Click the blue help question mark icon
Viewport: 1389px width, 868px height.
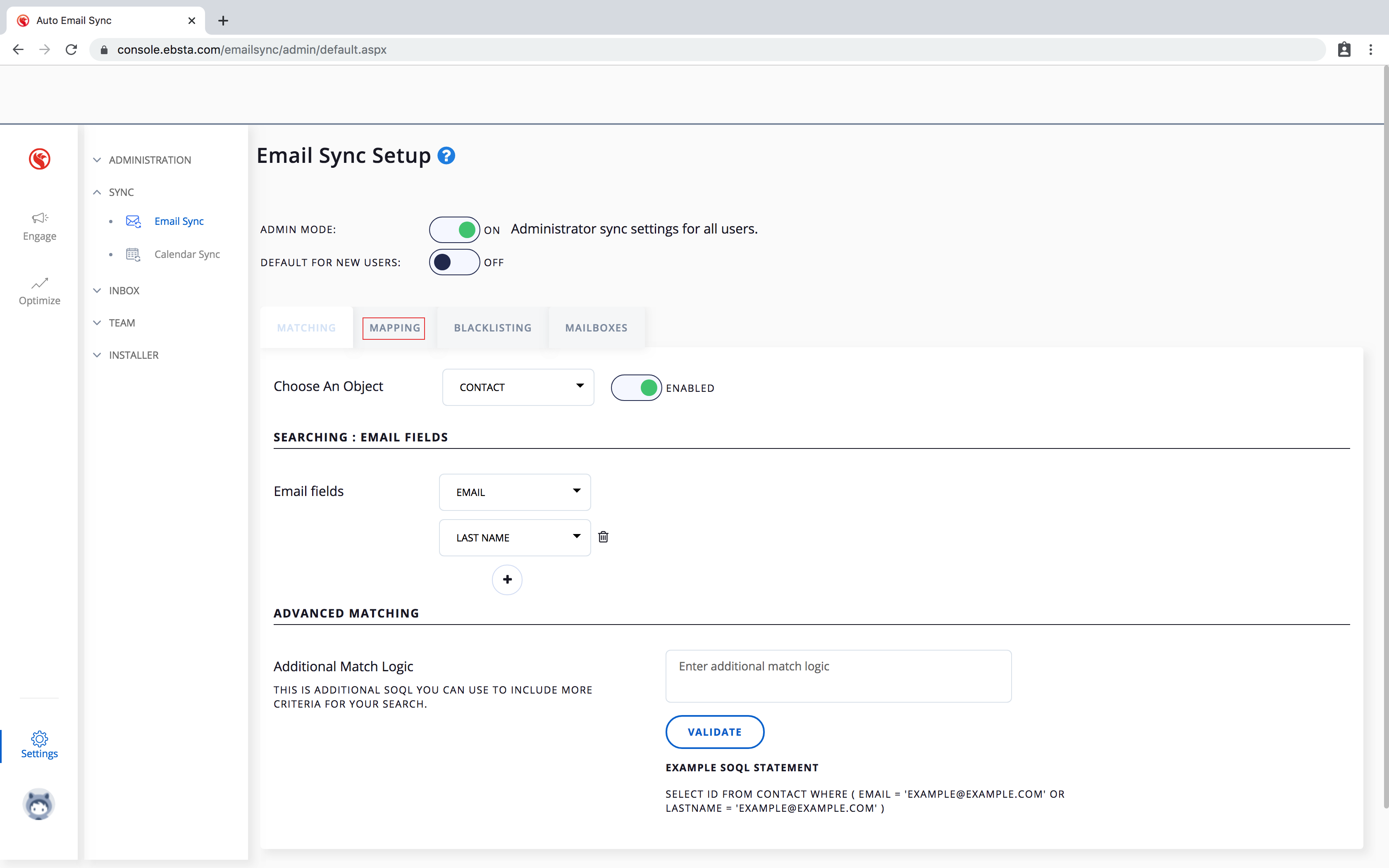[x=446, y=155]
